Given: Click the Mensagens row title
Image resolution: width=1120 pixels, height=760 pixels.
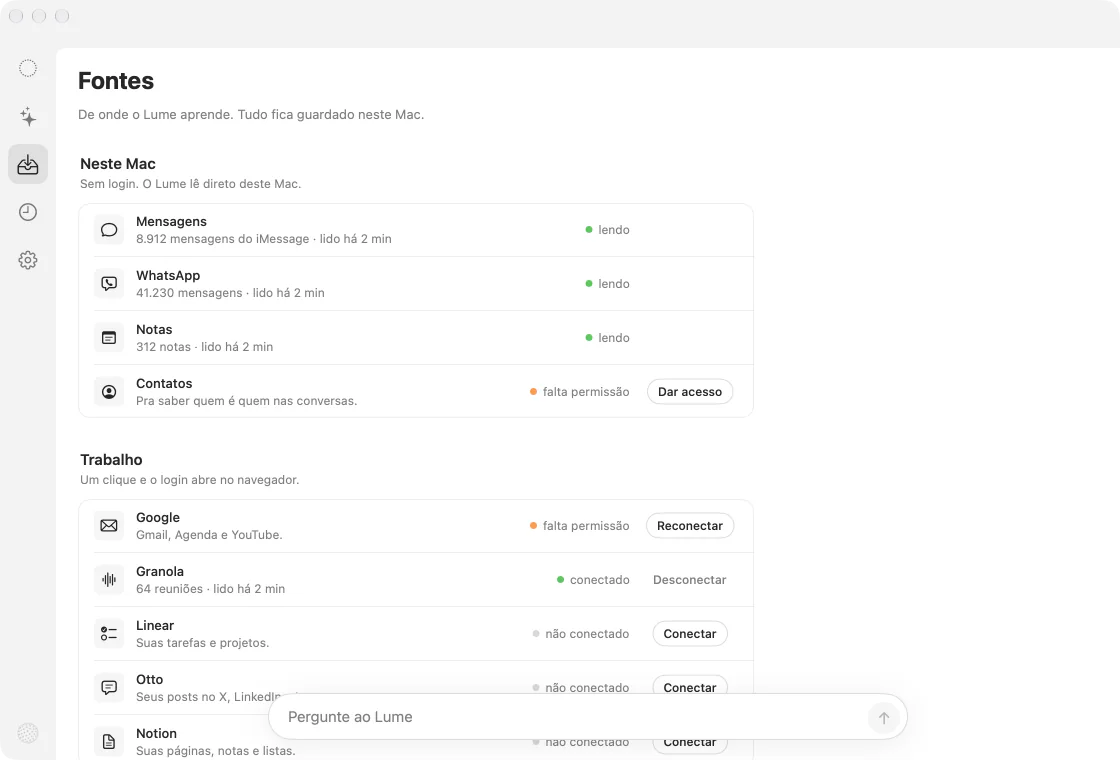Looking at the screenshot, I should pyautogui.click(x=171, y=221).
